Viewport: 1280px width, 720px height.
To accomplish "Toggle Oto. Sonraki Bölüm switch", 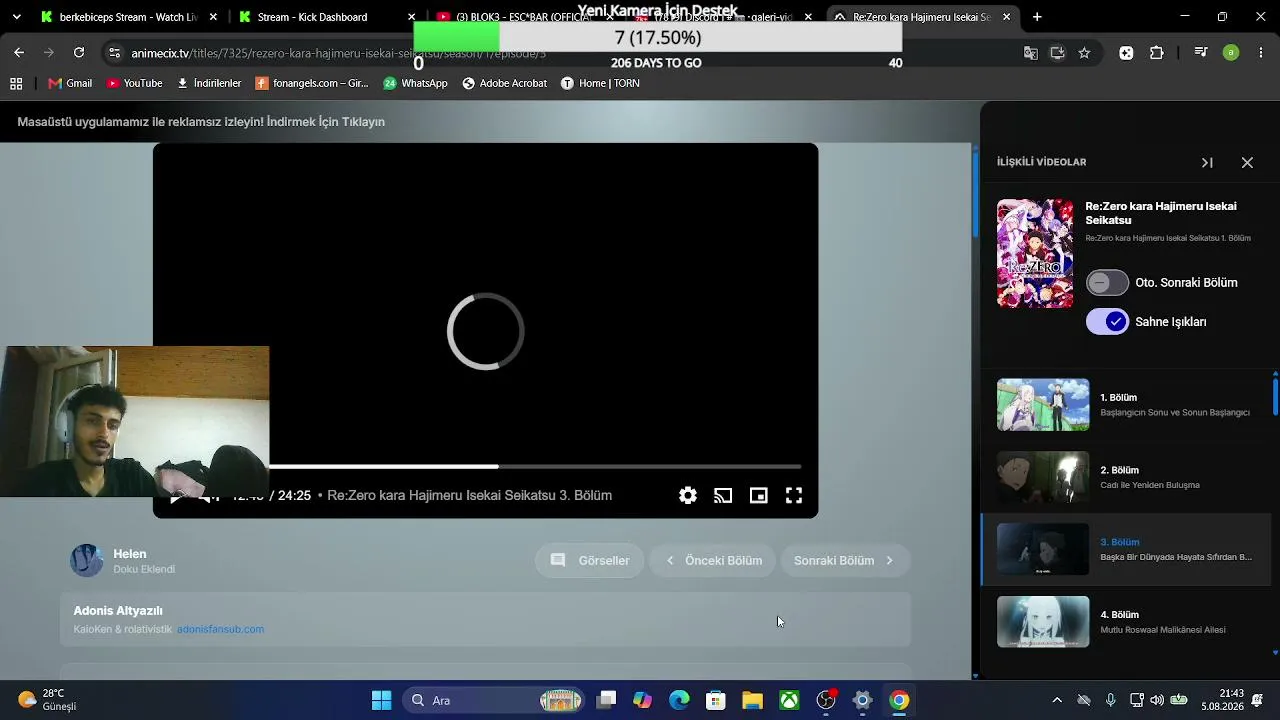I will tap(1107, 283).
